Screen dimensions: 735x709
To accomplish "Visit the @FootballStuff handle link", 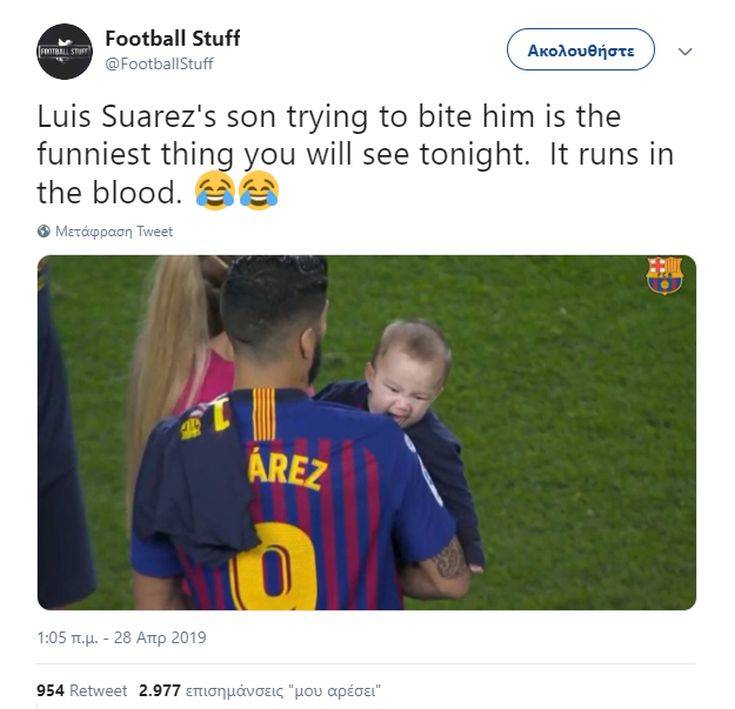I will 159,64.
